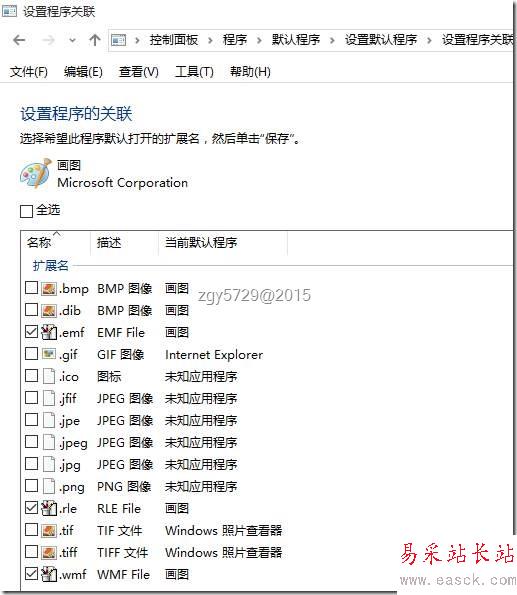Click the .ico blank file icon

49,376
